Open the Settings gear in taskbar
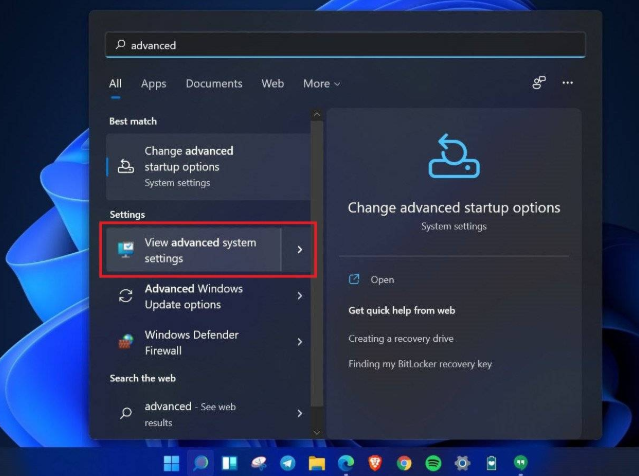This screenshot has height=476, width=639. pyautogui.click(x=462, y=463)
